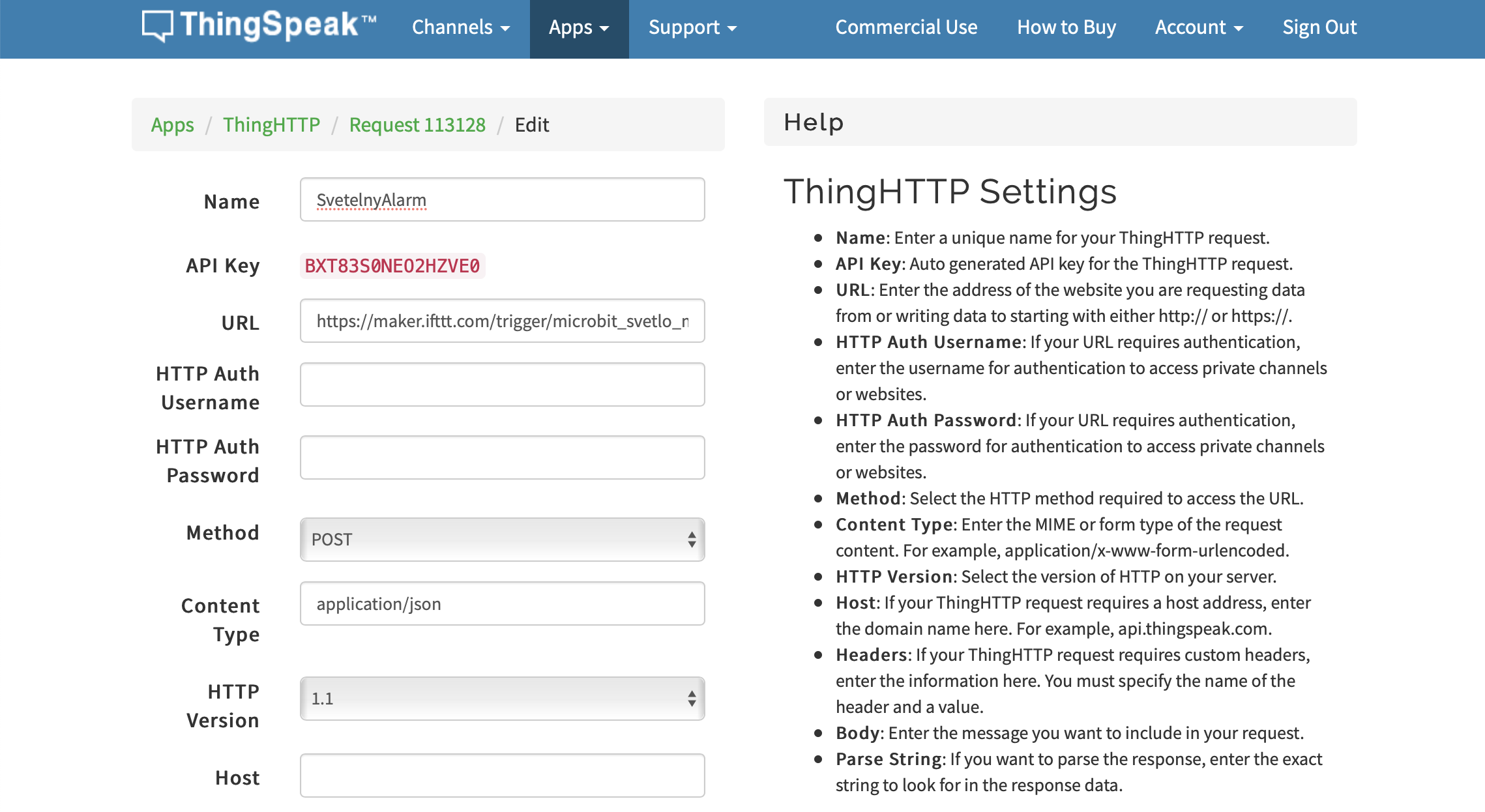1485x812 pixels.
Task: Go to Commercial Use page
Action: [x=906, y=27]
